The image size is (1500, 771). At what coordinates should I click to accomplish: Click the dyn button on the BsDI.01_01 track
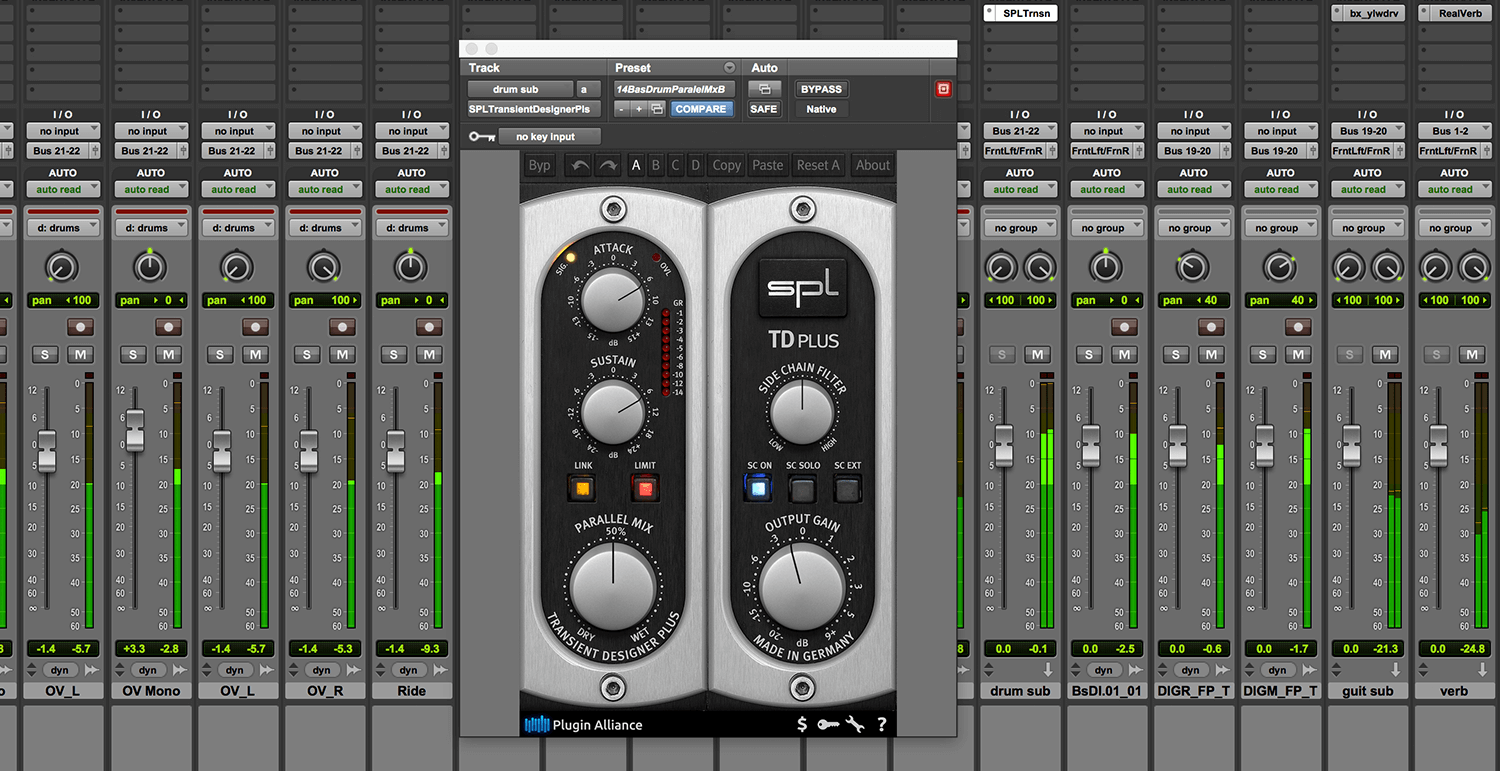(1103, 670)
